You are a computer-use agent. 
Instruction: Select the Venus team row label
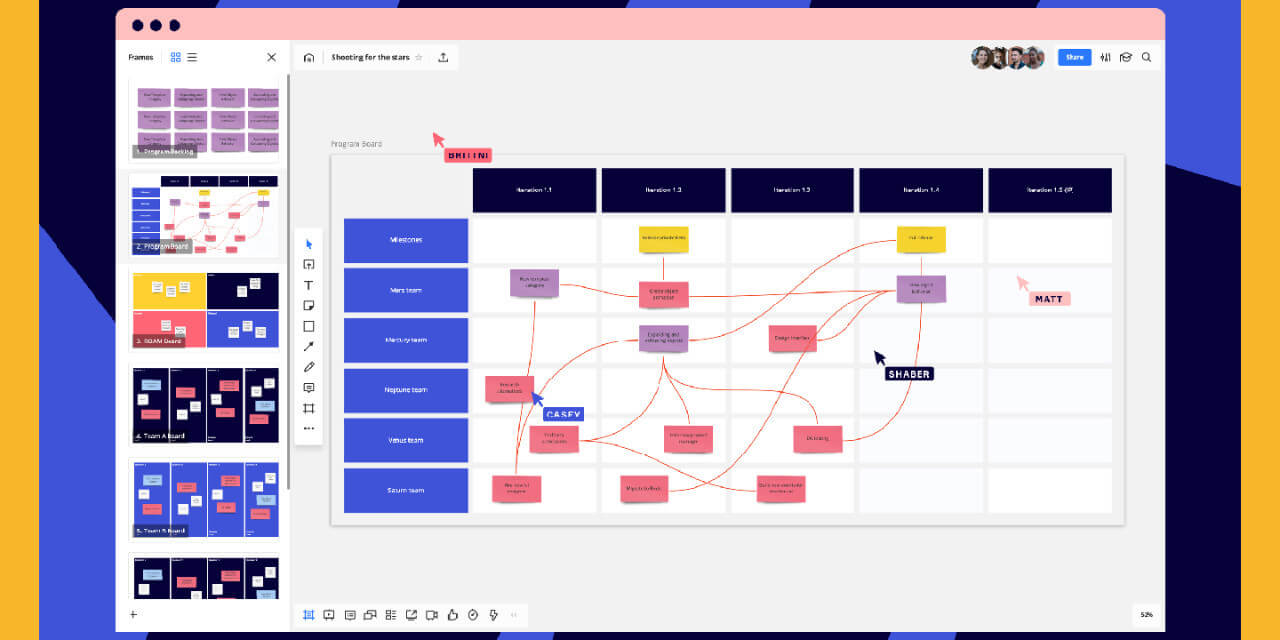tap(406, 440)
